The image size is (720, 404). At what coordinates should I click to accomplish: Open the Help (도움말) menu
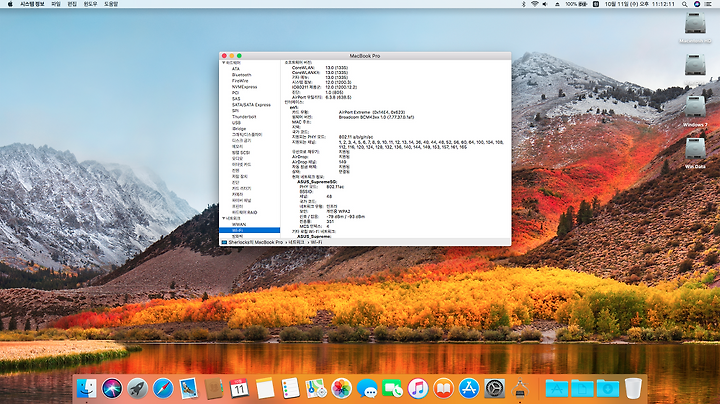click(x=111, y=4)
